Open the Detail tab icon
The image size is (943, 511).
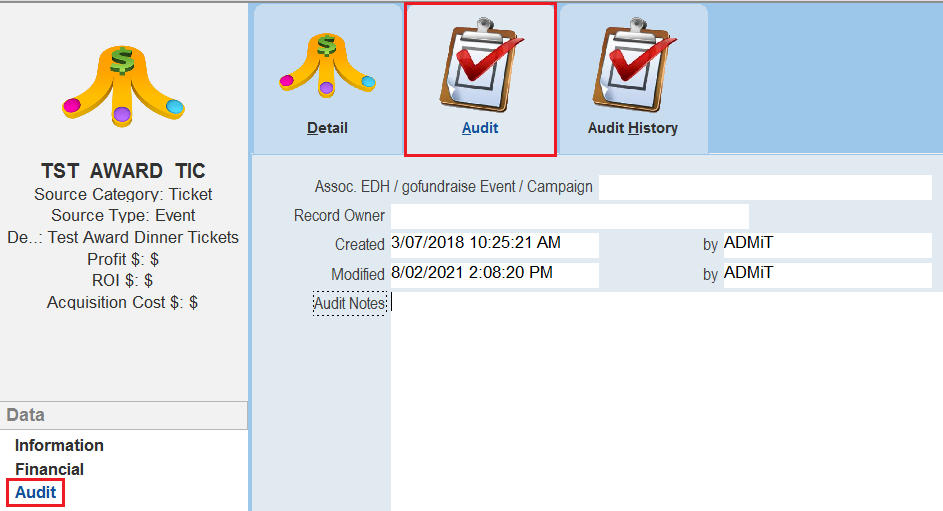click(327, 65)
